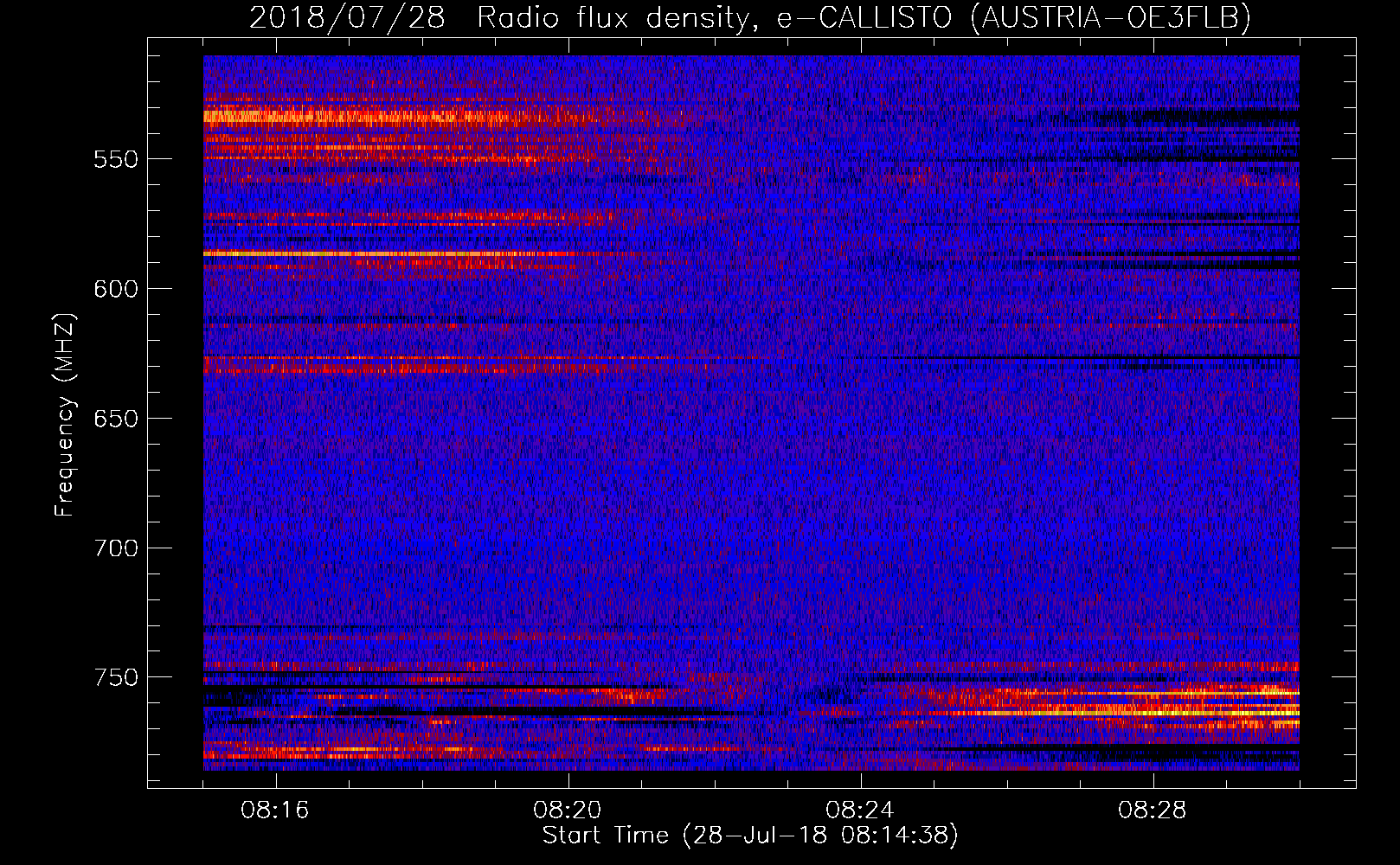This screenshot has width=1400, height=865.
Task: Click the 650 frequency tick label
Action: (116, 419)
